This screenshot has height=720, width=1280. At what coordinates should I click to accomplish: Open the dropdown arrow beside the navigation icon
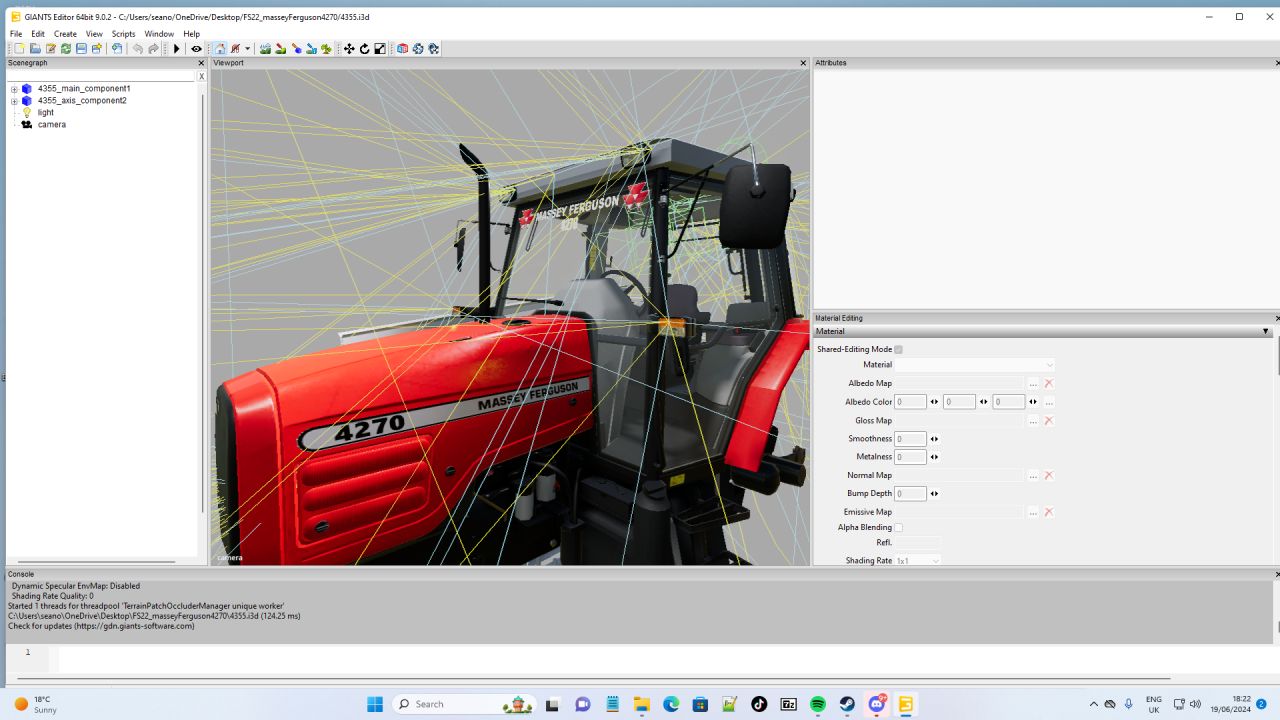click(247, 49)
